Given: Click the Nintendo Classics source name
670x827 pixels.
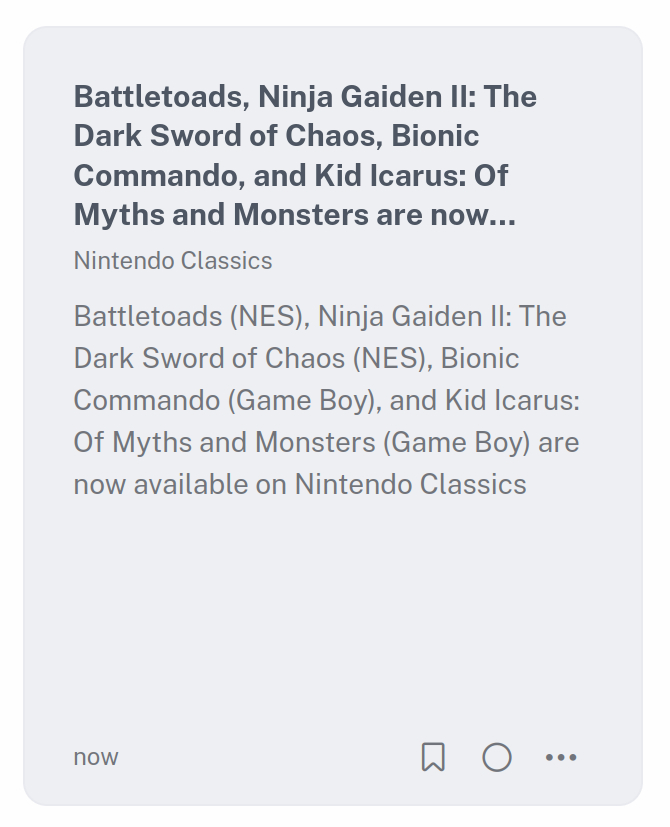Looking at the screenshot, I should 173,261.
